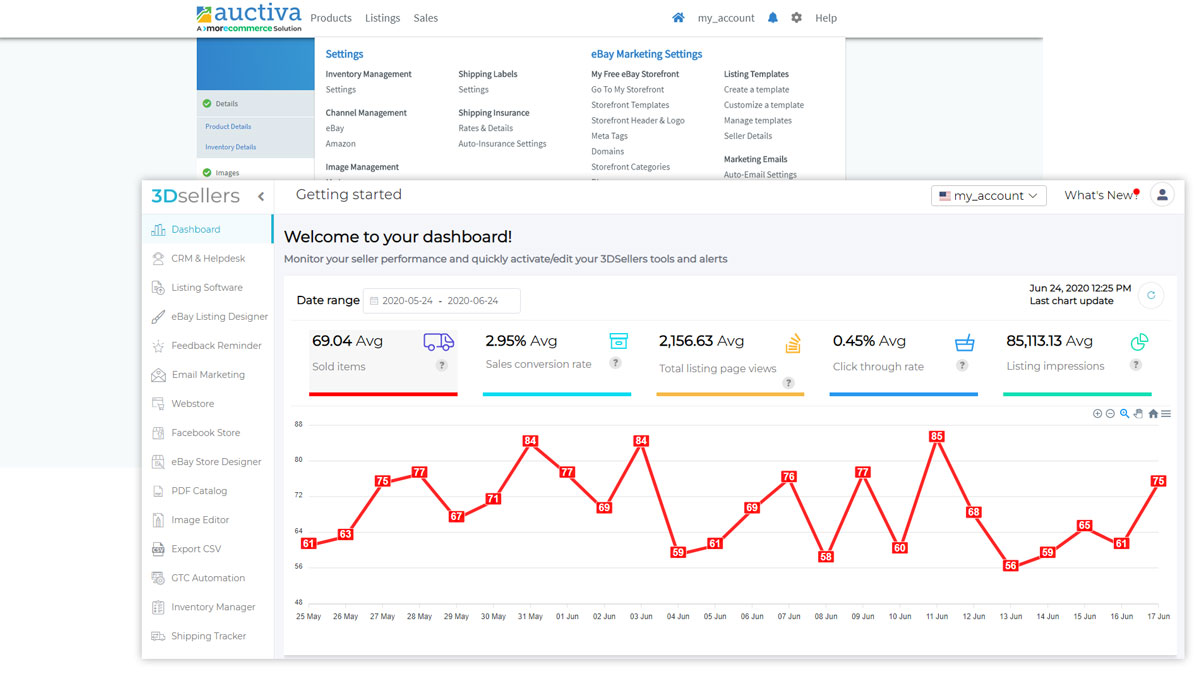Open Help in Auctiva header
Image resolution: width=1200 pixels, height=675 pixels.
(x=826, y=18)
